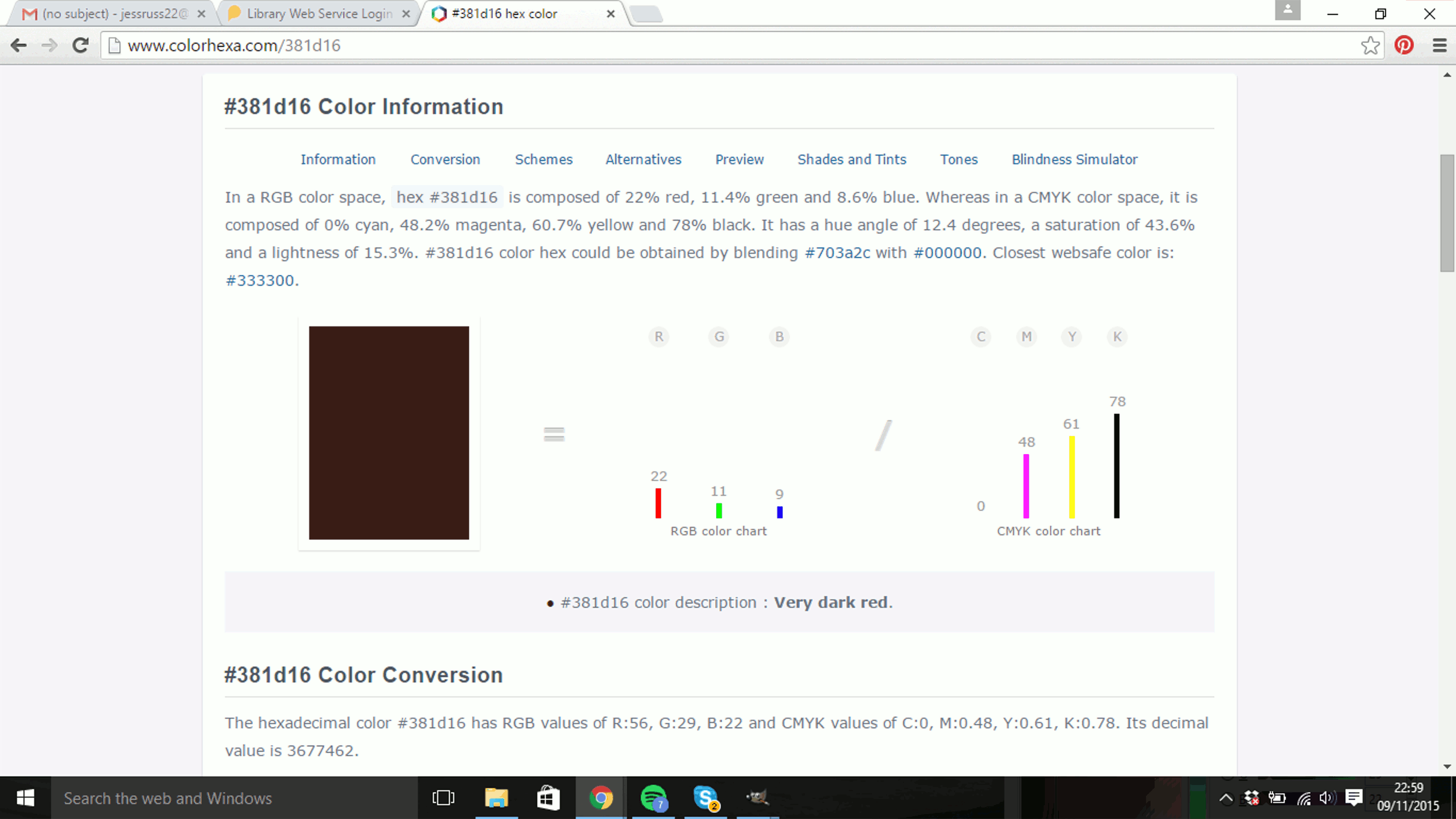The height and width of the screenshot is (819, 1456).
Task: Click the dark red #381d16 color swatch
Action: coord(389,432)
